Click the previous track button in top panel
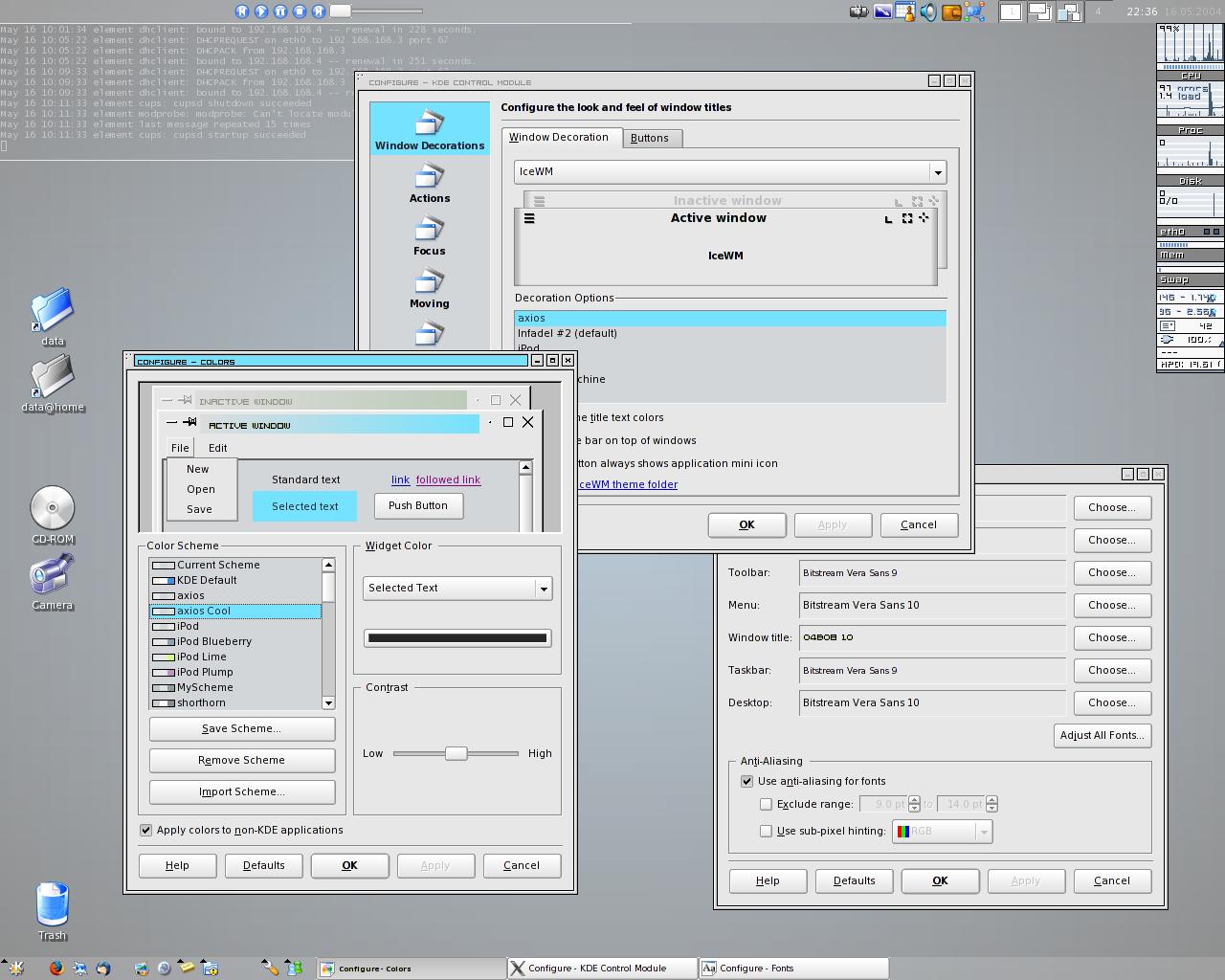Screen dimensions: 1225x980 (242, 11)
